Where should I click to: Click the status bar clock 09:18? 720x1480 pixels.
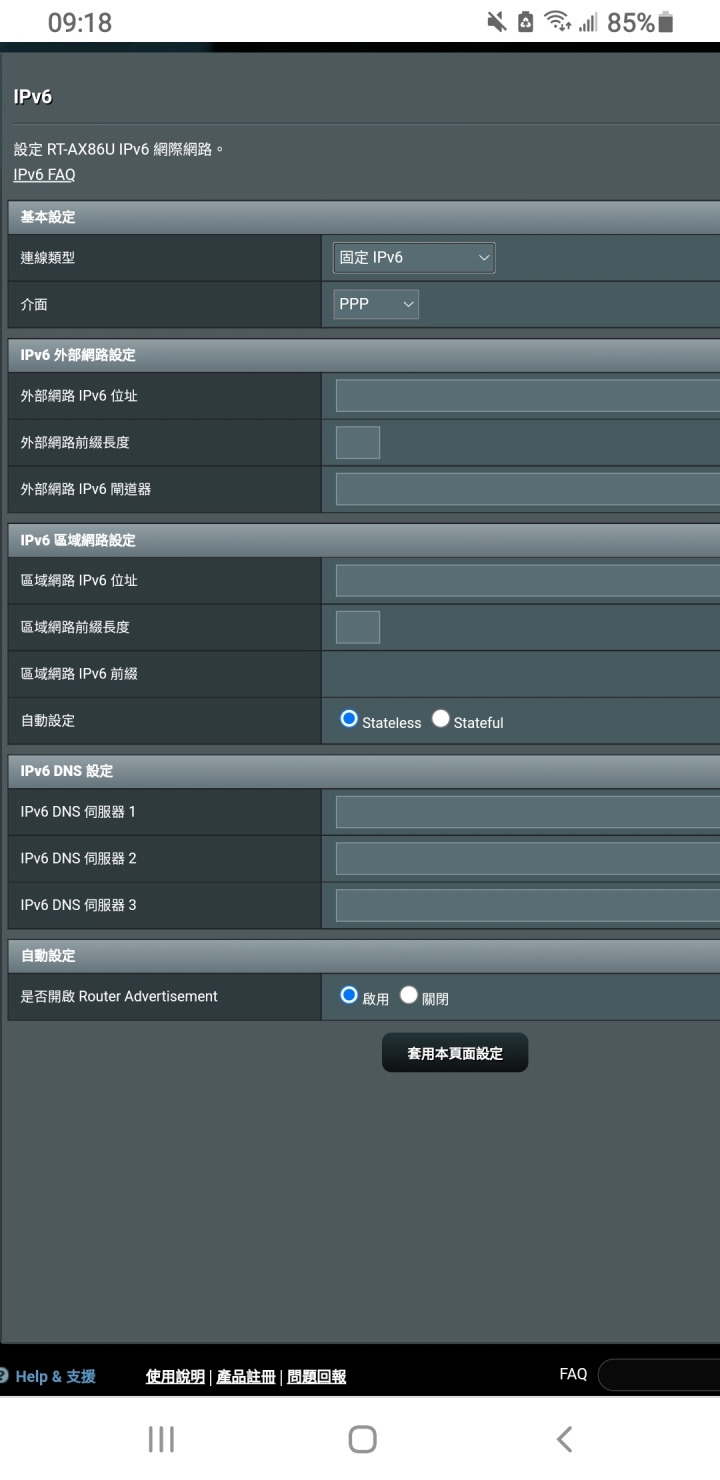pos(80,23)
